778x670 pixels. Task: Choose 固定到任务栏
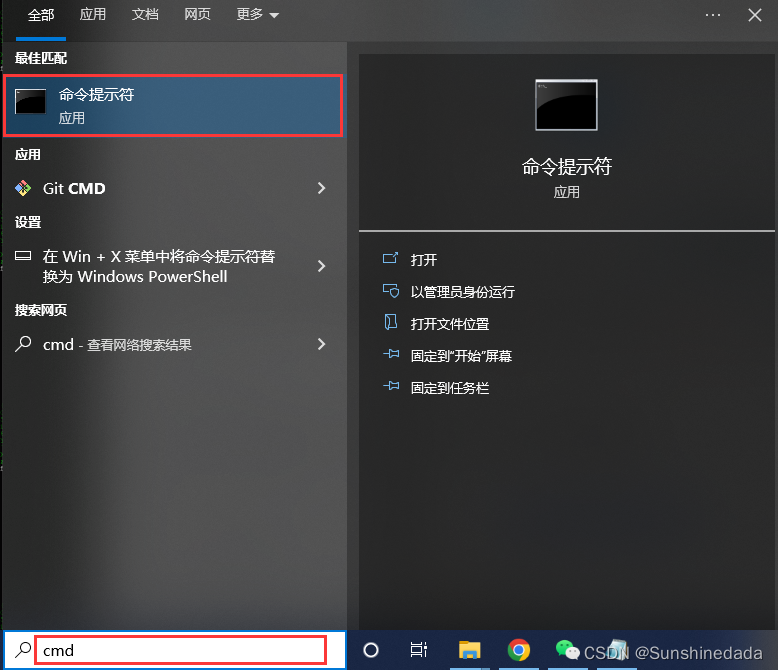[450, 388]
